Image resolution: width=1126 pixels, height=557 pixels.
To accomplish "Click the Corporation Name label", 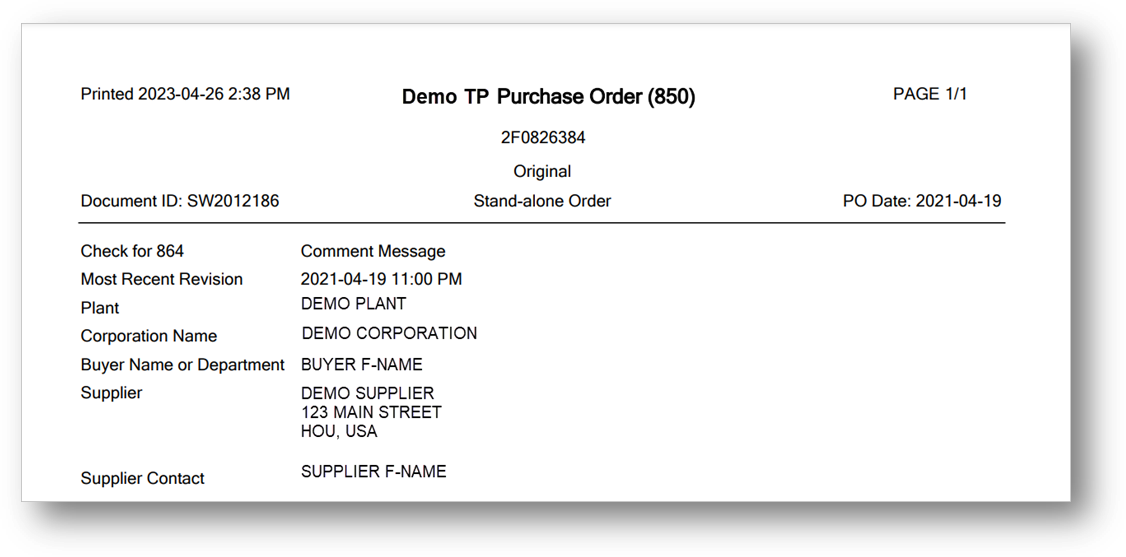I will pos(149,336).
